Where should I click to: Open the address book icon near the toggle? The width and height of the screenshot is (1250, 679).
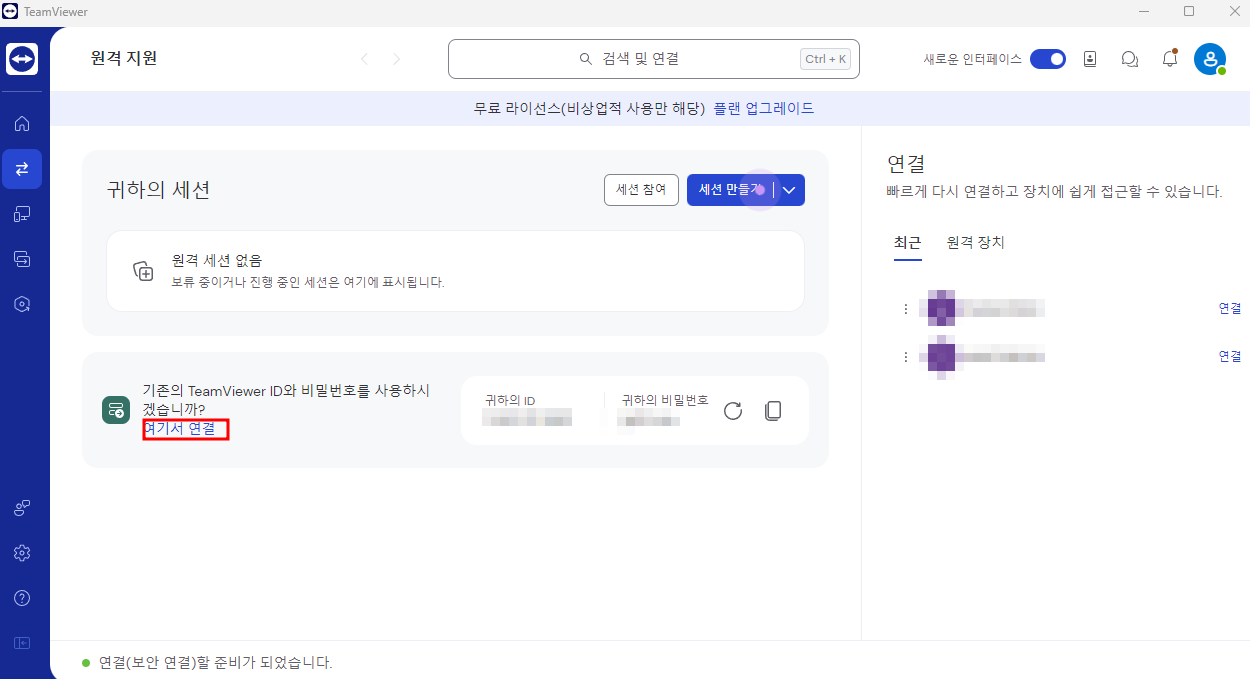1090,59
